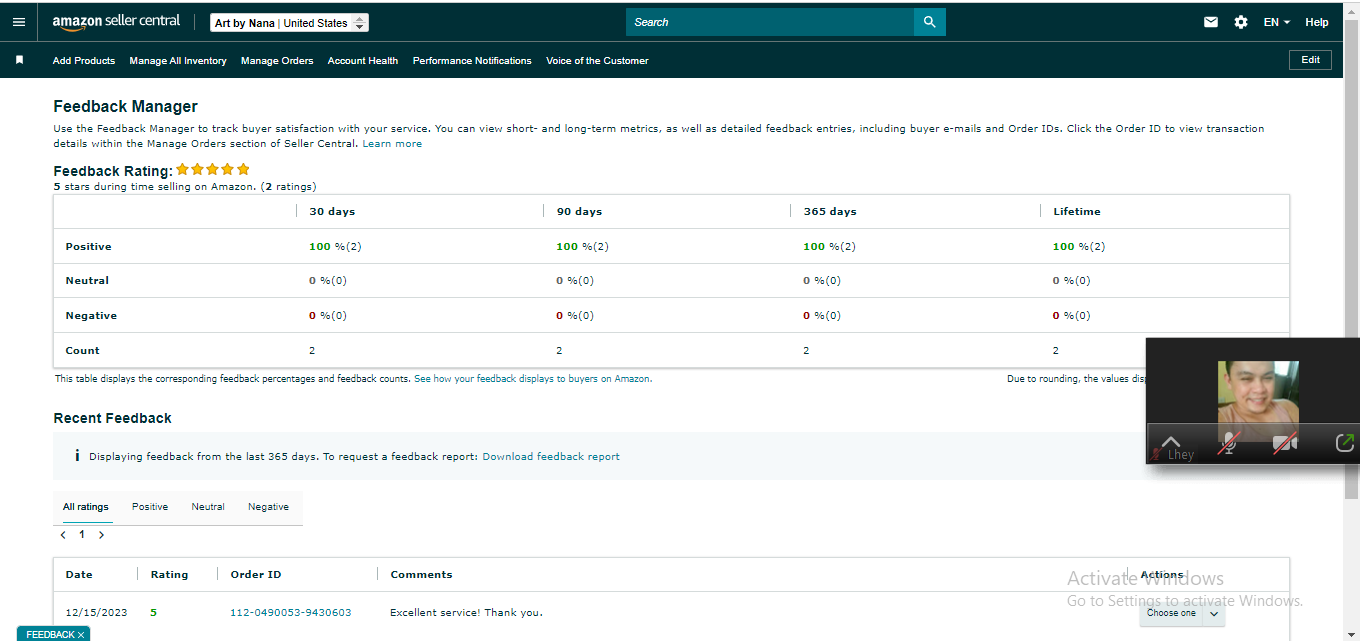The height and width of the screenshot is (641, 1360).
Task: Select the Neutral ratings tab
Action: pos(208,507)
